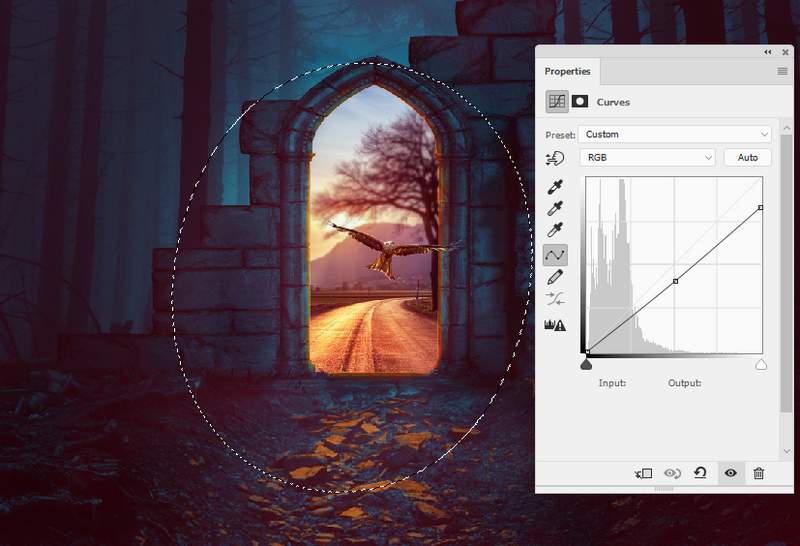View previous state of the adjustment
Viewport: 800px width, 546px height.
tap(672, 474)
